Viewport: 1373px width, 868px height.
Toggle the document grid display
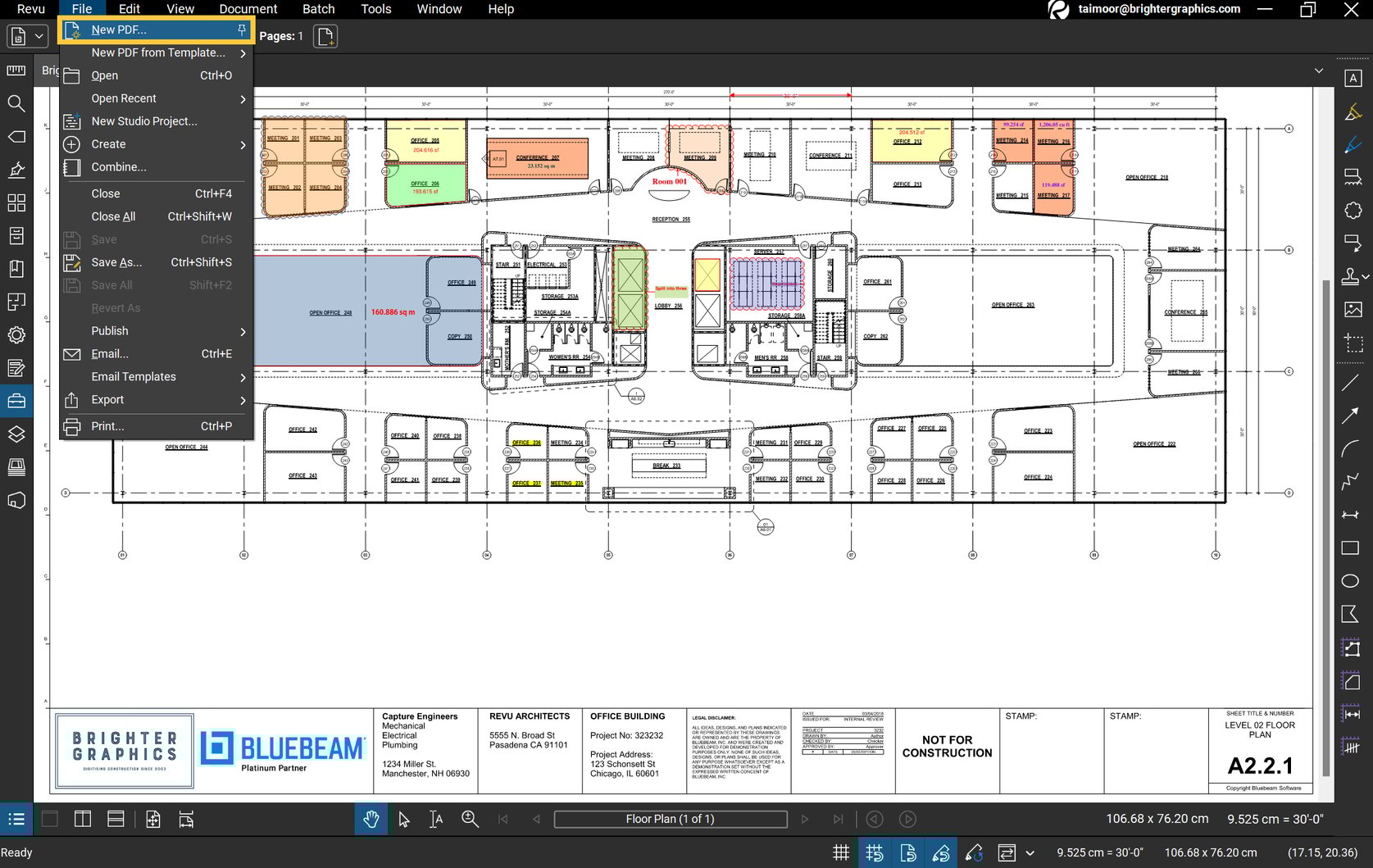coord(841,852)
